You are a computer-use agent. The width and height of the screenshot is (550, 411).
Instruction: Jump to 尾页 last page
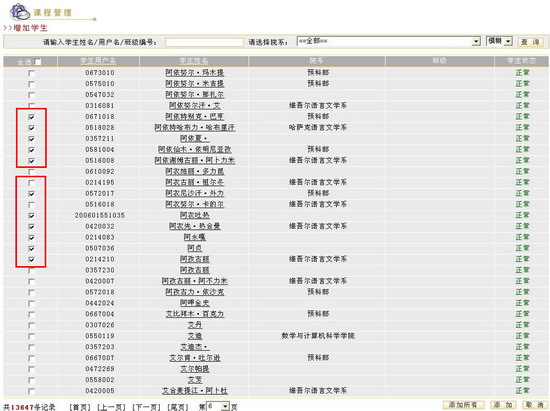(178, 407)
